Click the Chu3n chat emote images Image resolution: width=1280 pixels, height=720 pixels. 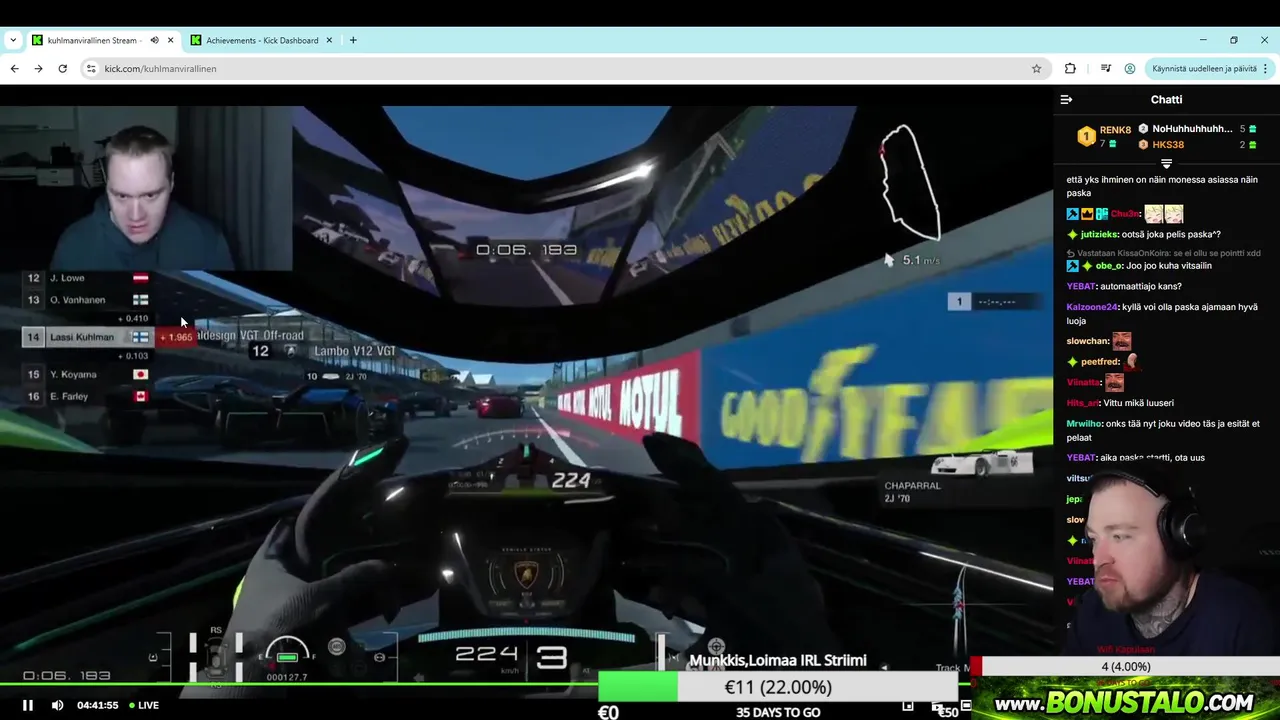click(1164, 214)
